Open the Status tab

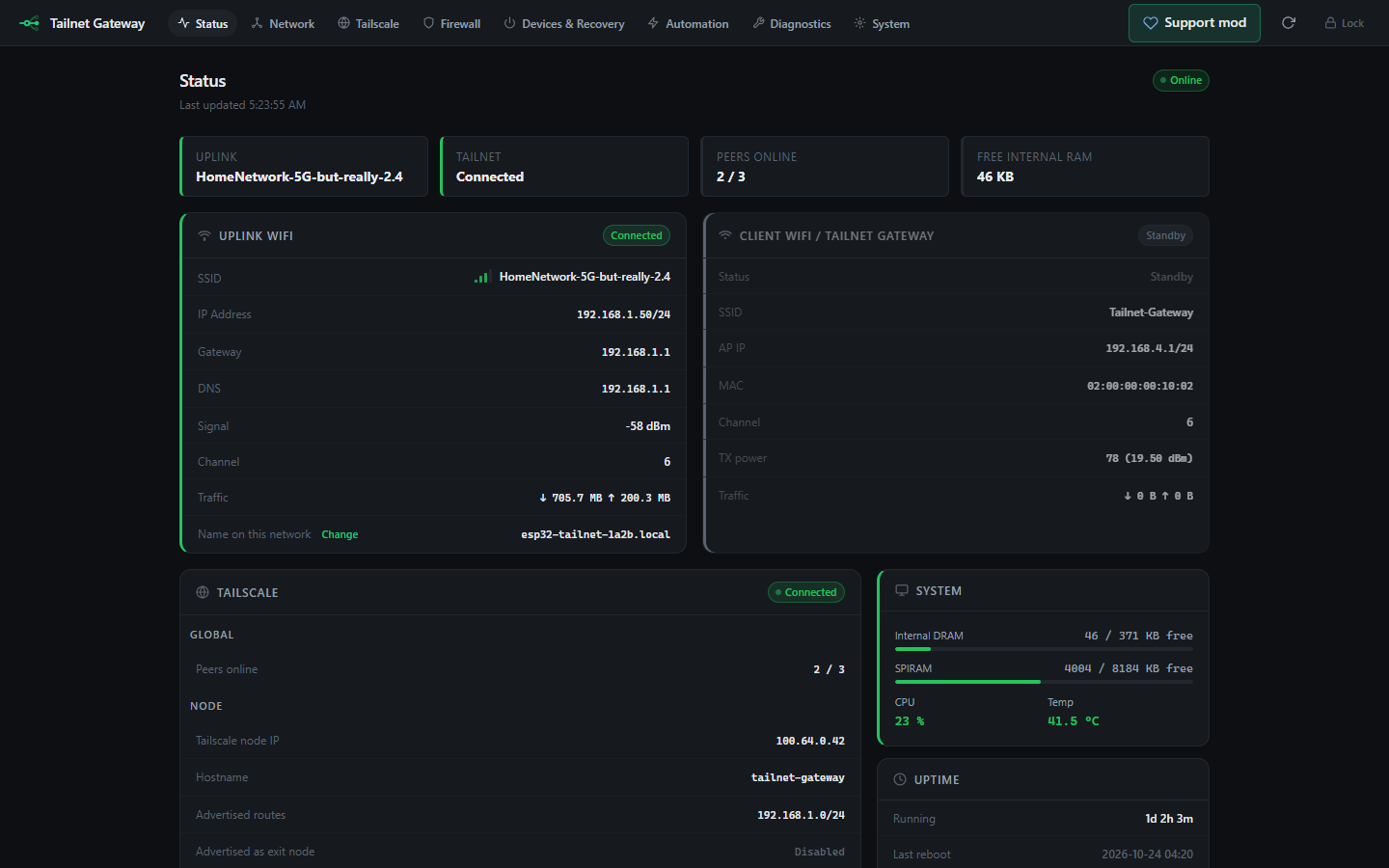(204, 23)
